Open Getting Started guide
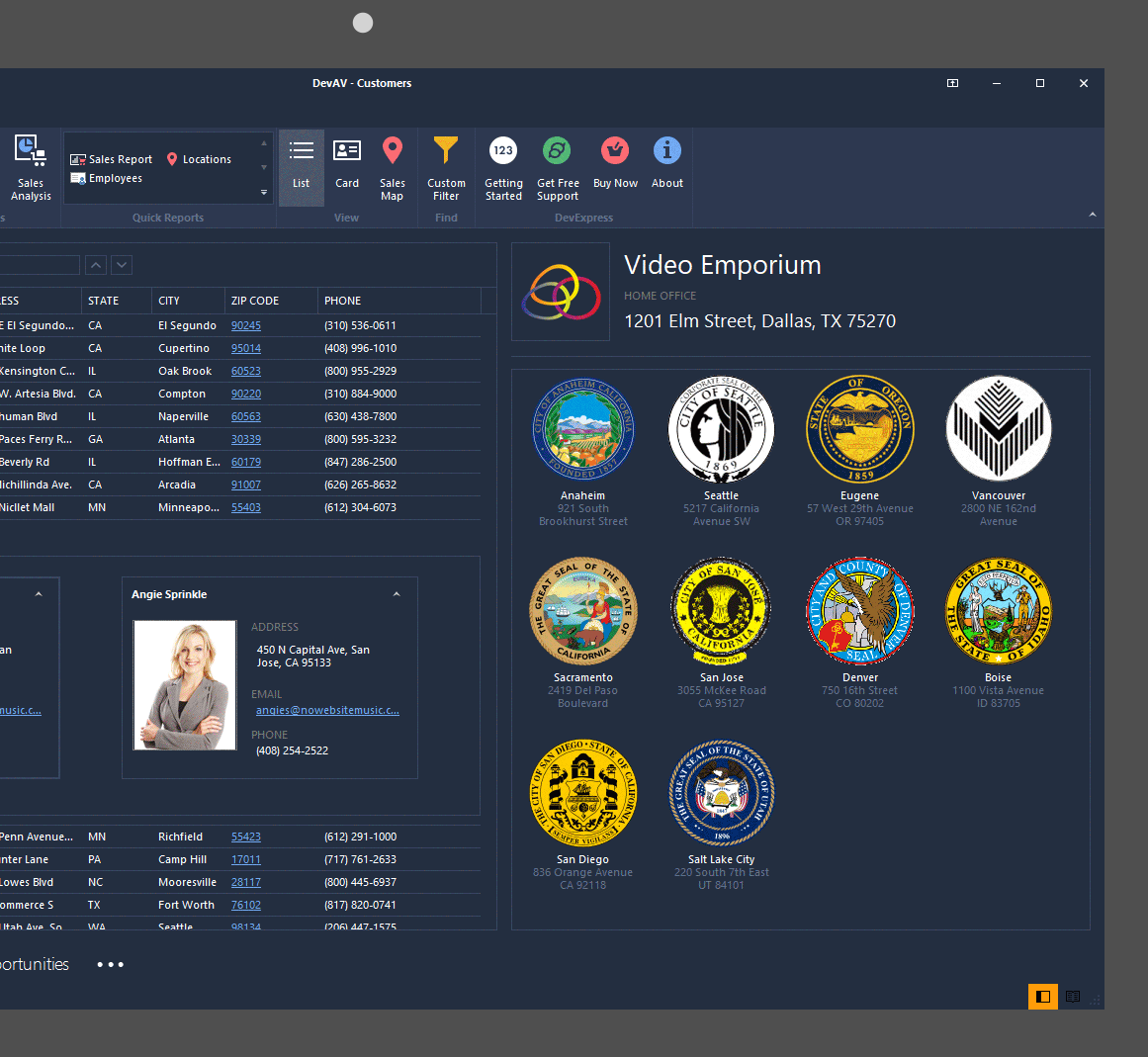The height and width of the screenshot is (1057, 1148). [x=503, y=168]
